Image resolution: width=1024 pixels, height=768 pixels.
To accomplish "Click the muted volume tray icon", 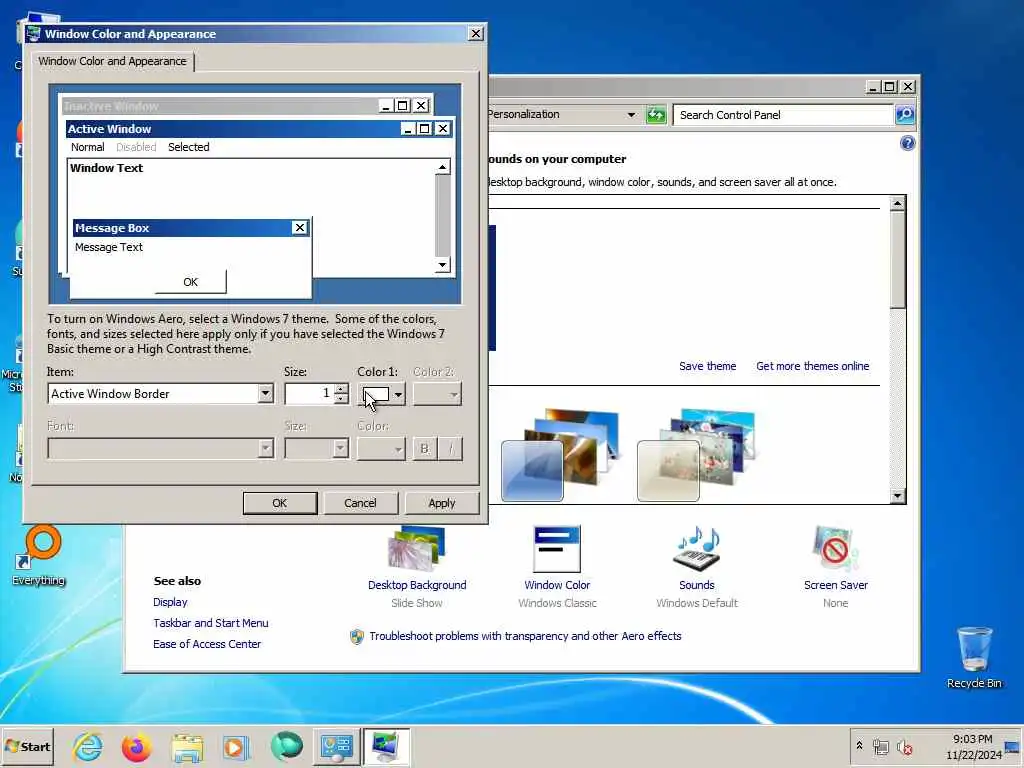I will pyautogui.click(x=904, y=746).
